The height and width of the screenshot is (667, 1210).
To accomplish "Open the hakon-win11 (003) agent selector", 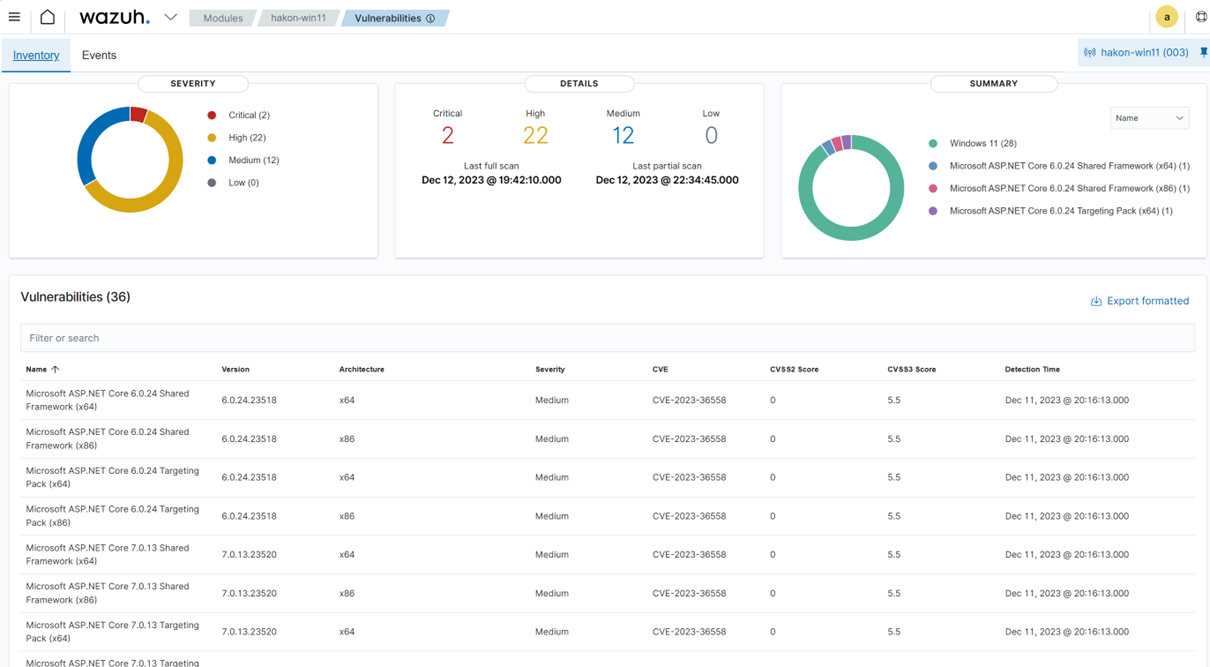I will (x=1137, y=52).
